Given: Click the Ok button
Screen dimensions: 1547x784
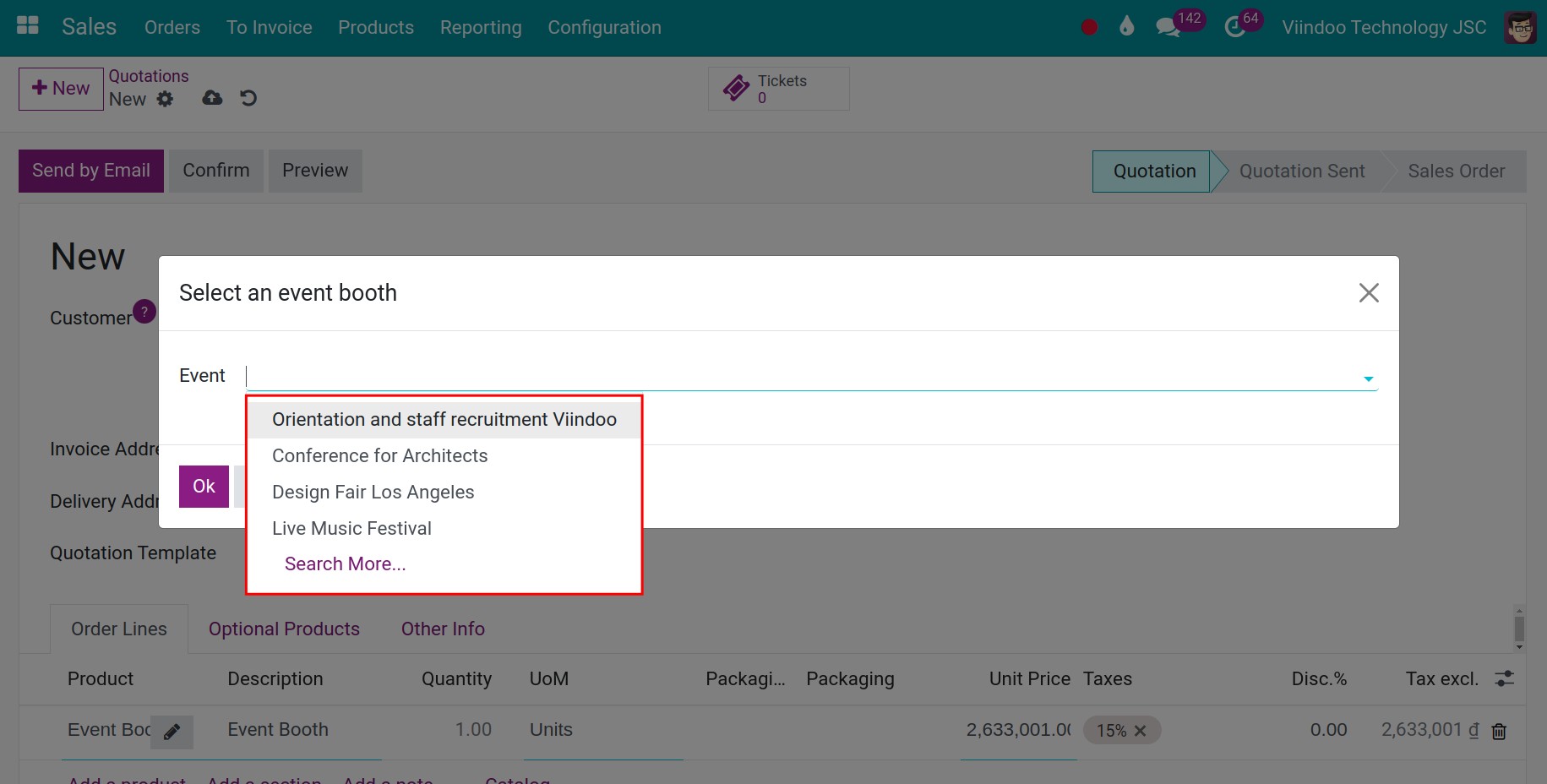Looking at the screenshot, I should coord(204,487).
